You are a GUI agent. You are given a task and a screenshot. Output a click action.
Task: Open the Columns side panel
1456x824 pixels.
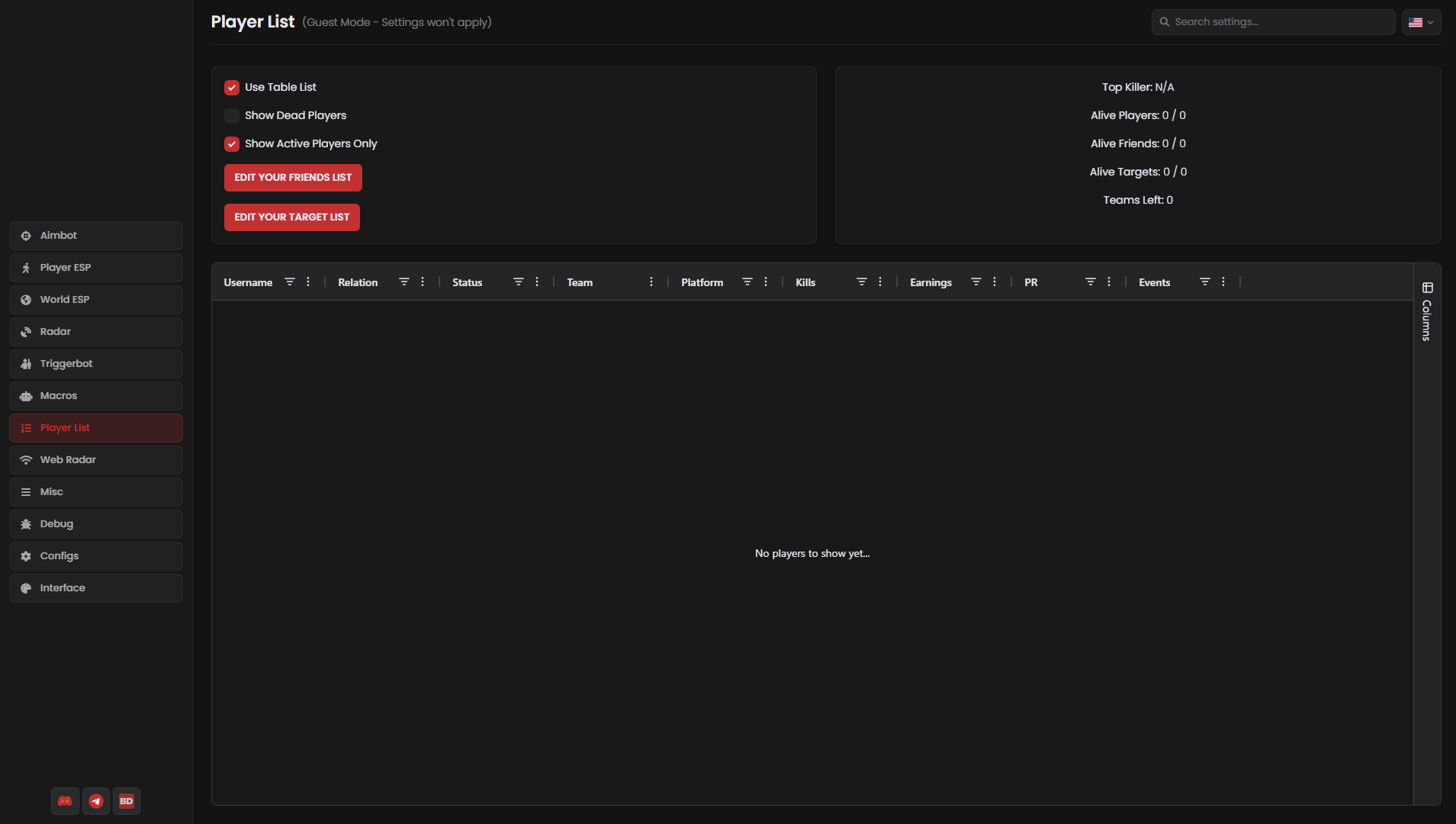(x=1427, y=311)
